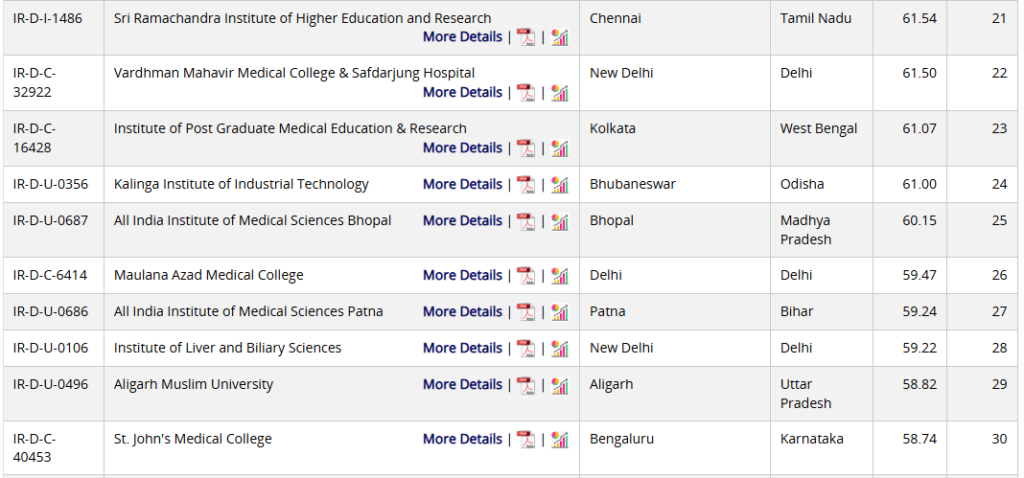The width and height of the screenshot is (1024, 478).
Task: Open PDF icon for Sri Ramachandra Institute
Action: point(525,37)
